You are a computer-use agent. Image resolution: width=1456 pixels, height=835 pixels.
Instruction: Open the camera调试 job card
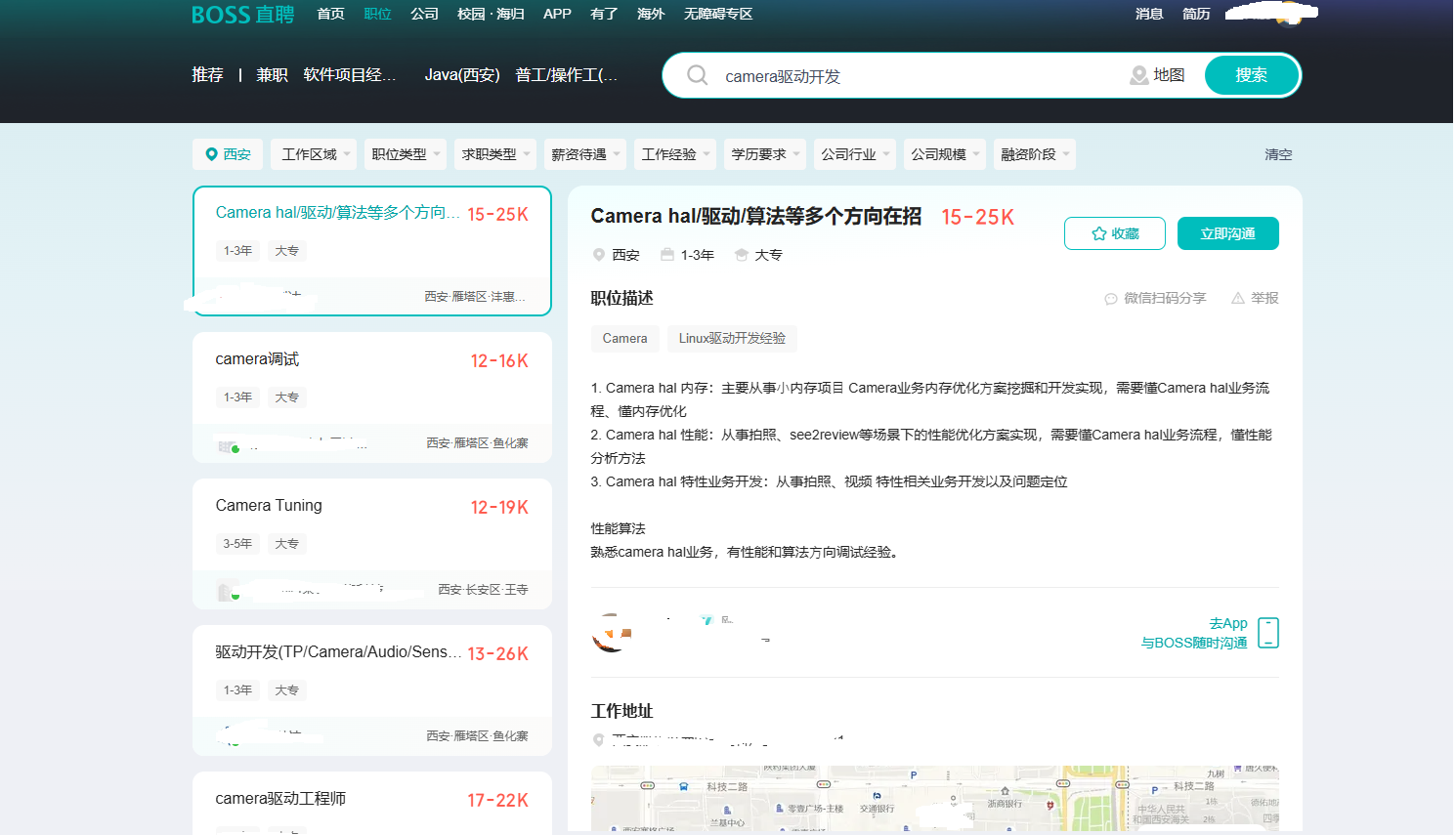(x=372, y=397)
